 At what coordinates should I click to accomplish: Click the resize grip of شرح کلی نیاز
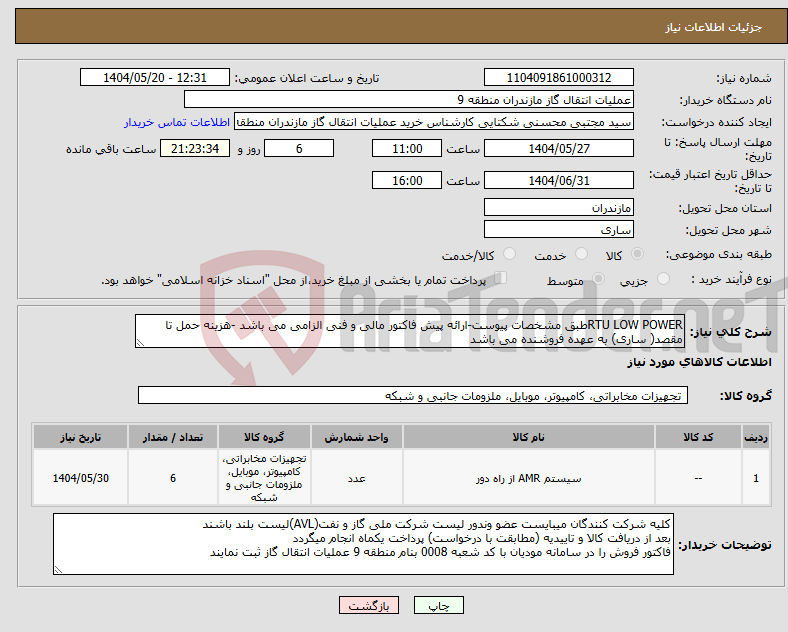click(140, 343)
